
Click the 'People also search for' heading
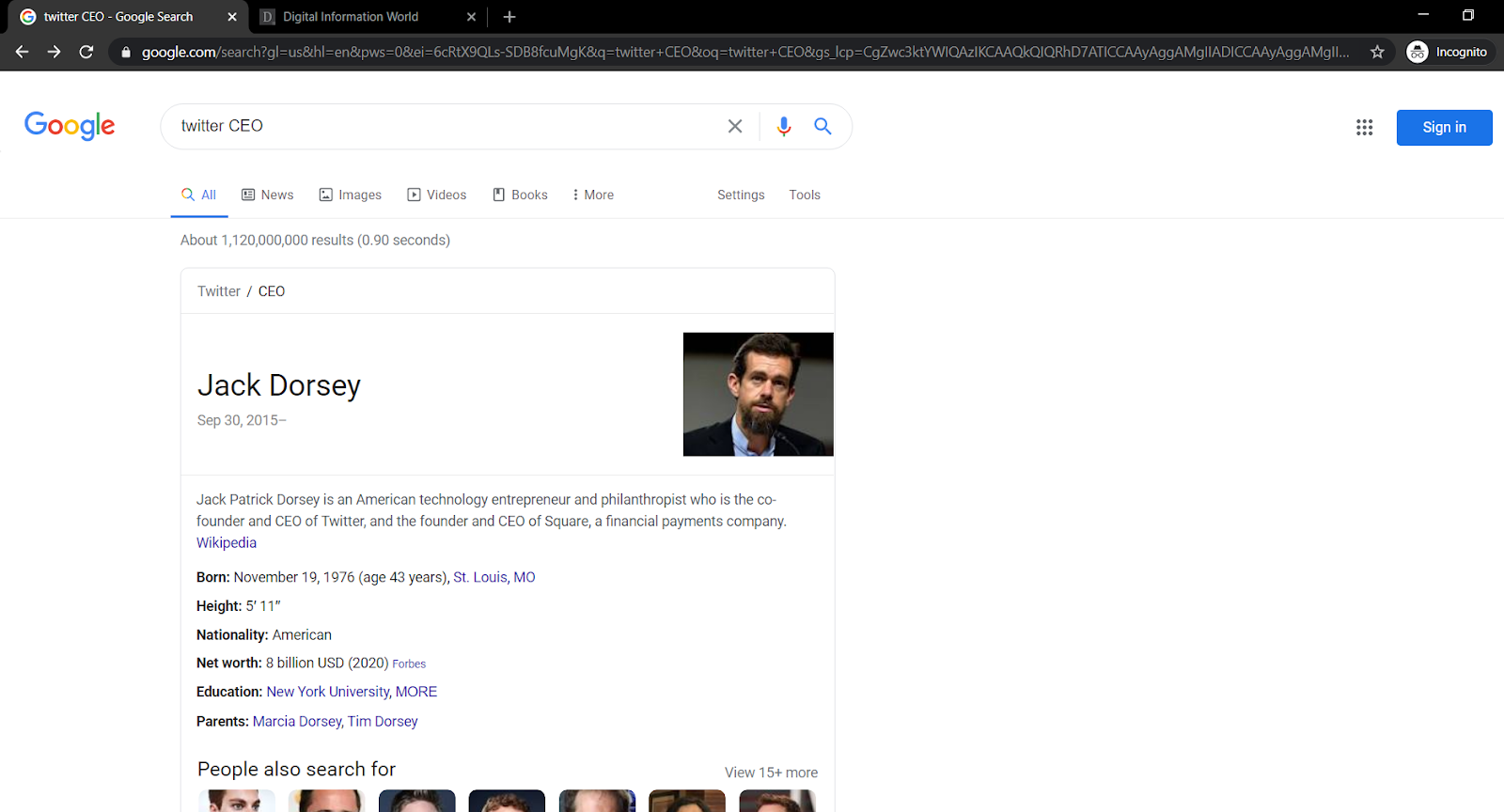[296, 769]
